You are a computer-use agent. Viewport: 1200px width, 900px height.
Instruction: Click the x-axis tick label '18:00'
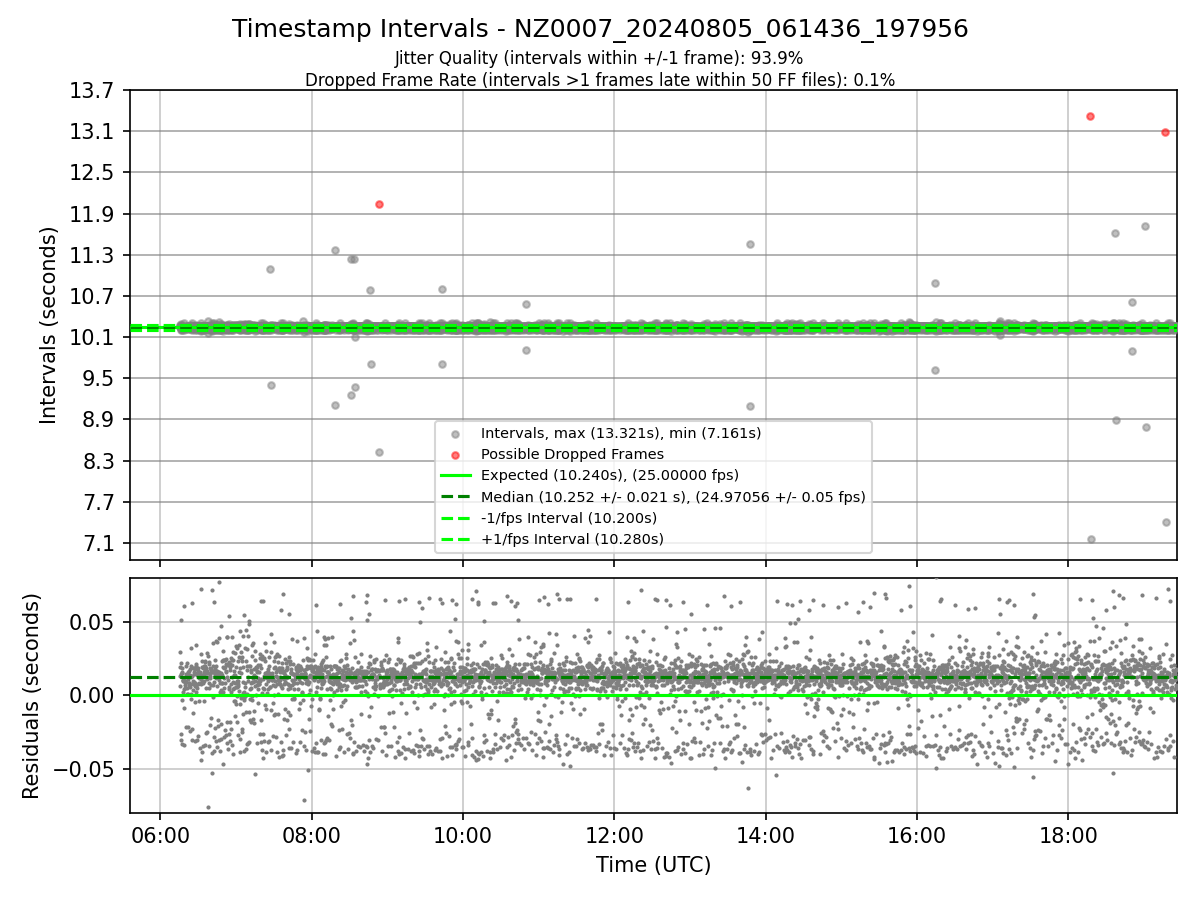1068,834
